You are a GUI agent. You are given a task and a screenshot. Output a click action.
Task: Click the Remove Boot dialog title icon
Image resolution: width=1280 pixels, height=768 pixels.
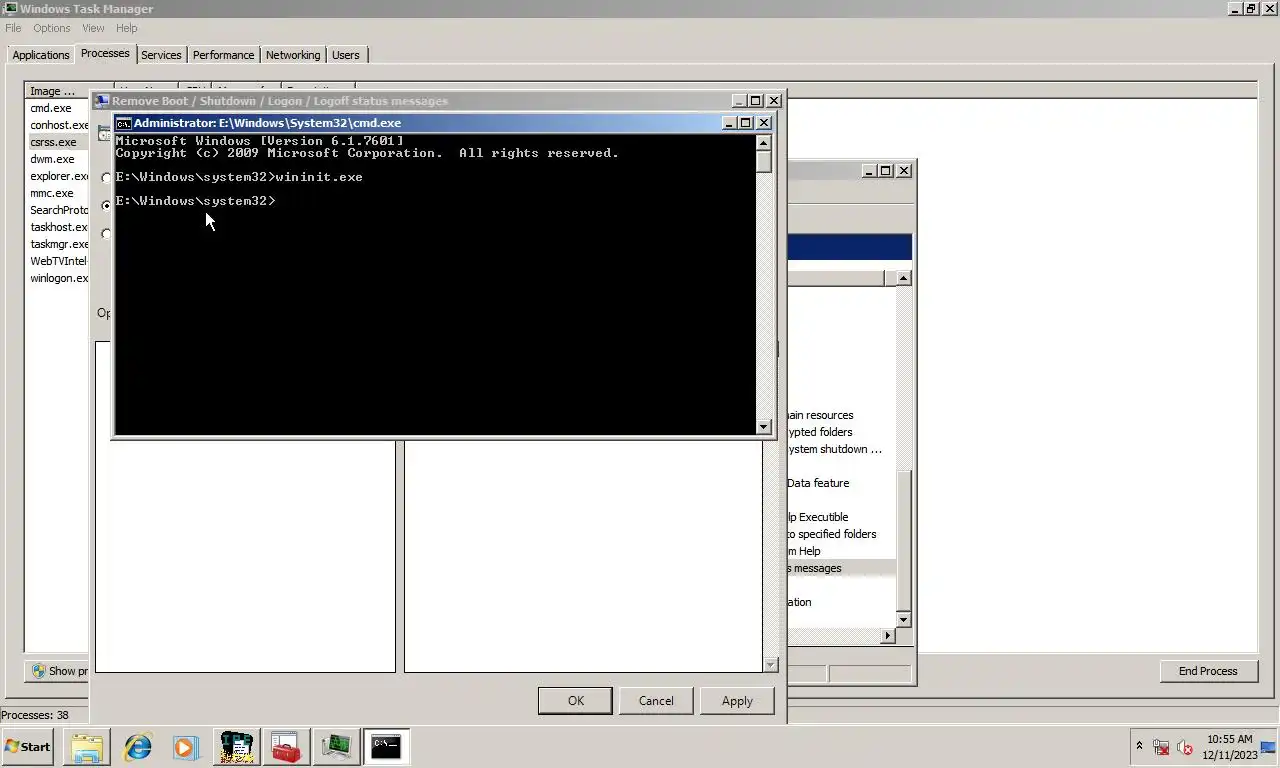click(x=101, y=101)
